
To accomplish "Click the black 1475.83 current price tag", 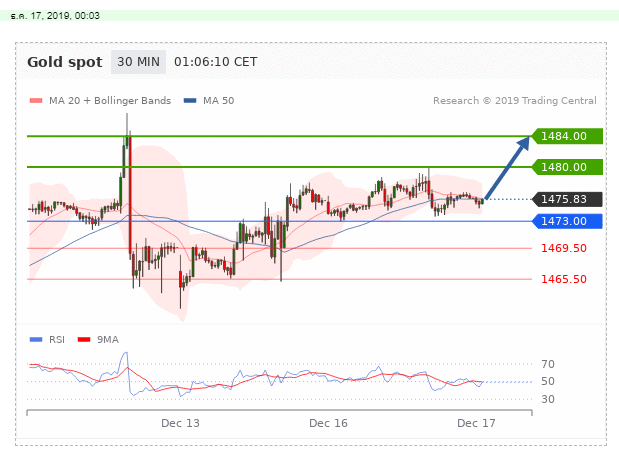I will click(x=567, y=199).
